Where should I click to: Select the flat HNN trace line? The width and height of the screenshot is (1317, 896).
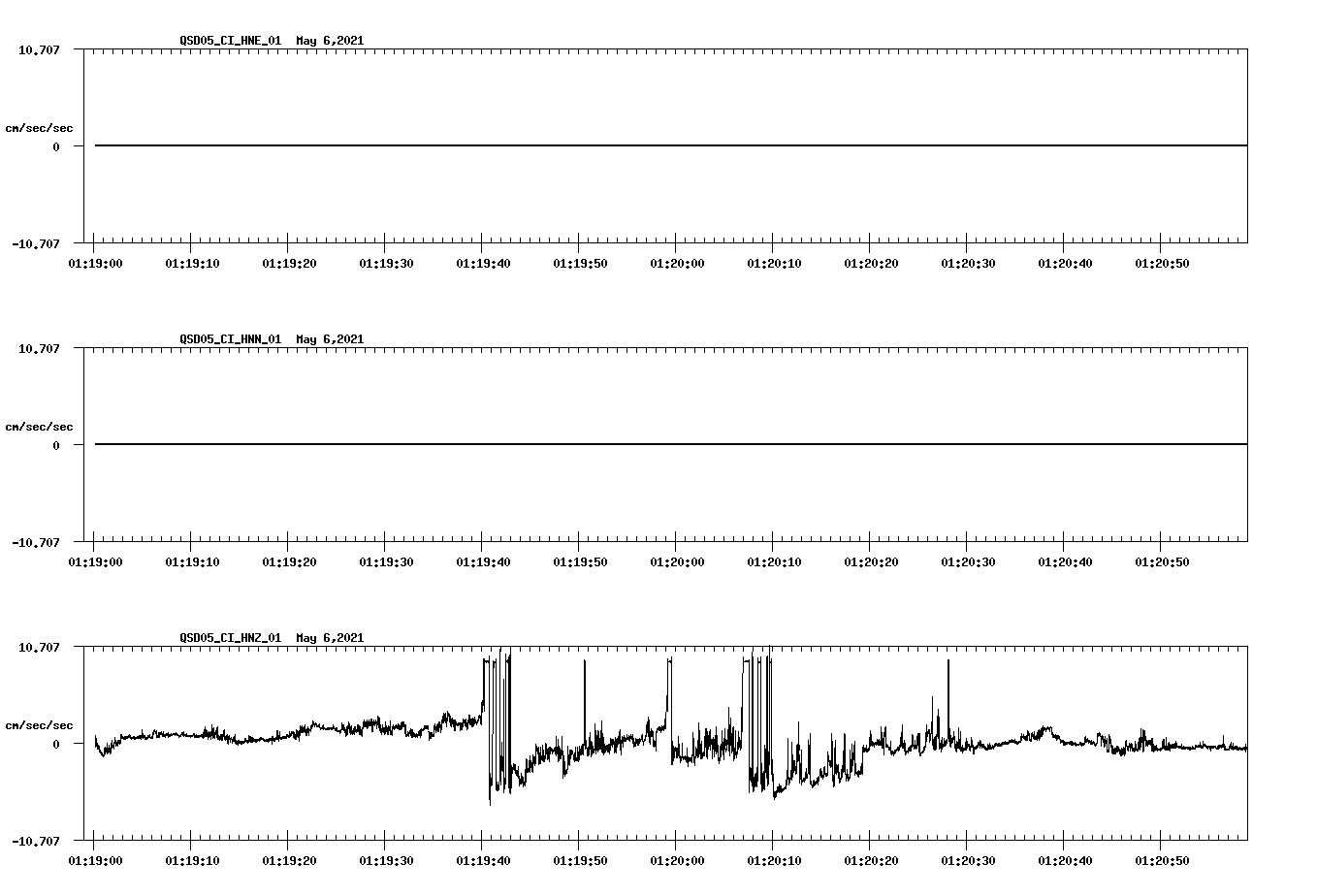pyautogui.click(x=582, y=444)
